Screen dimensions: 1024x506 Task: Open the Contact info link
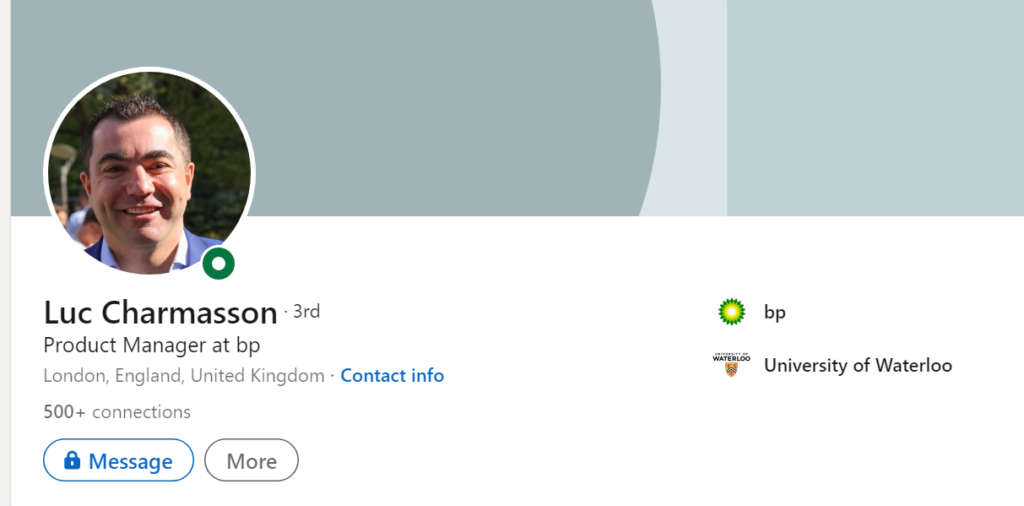pyautogui.click(x=392, y=375)
